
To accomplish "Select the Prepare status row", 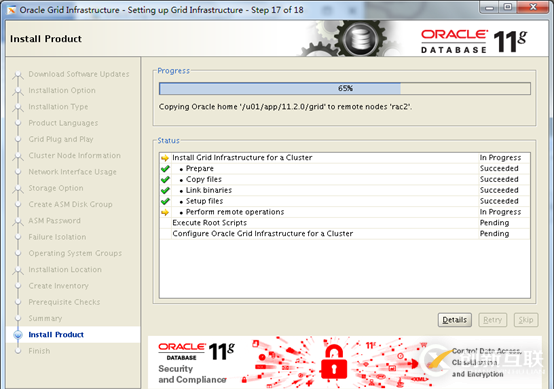I will [x=345, y=169].
